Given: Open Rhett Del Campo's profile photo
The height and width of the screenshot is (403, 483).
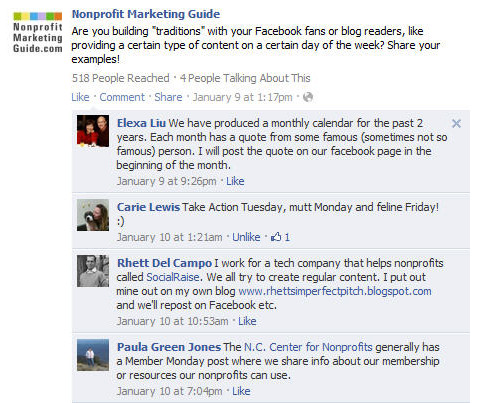Looking at the screenshot, I should (93, 271).
